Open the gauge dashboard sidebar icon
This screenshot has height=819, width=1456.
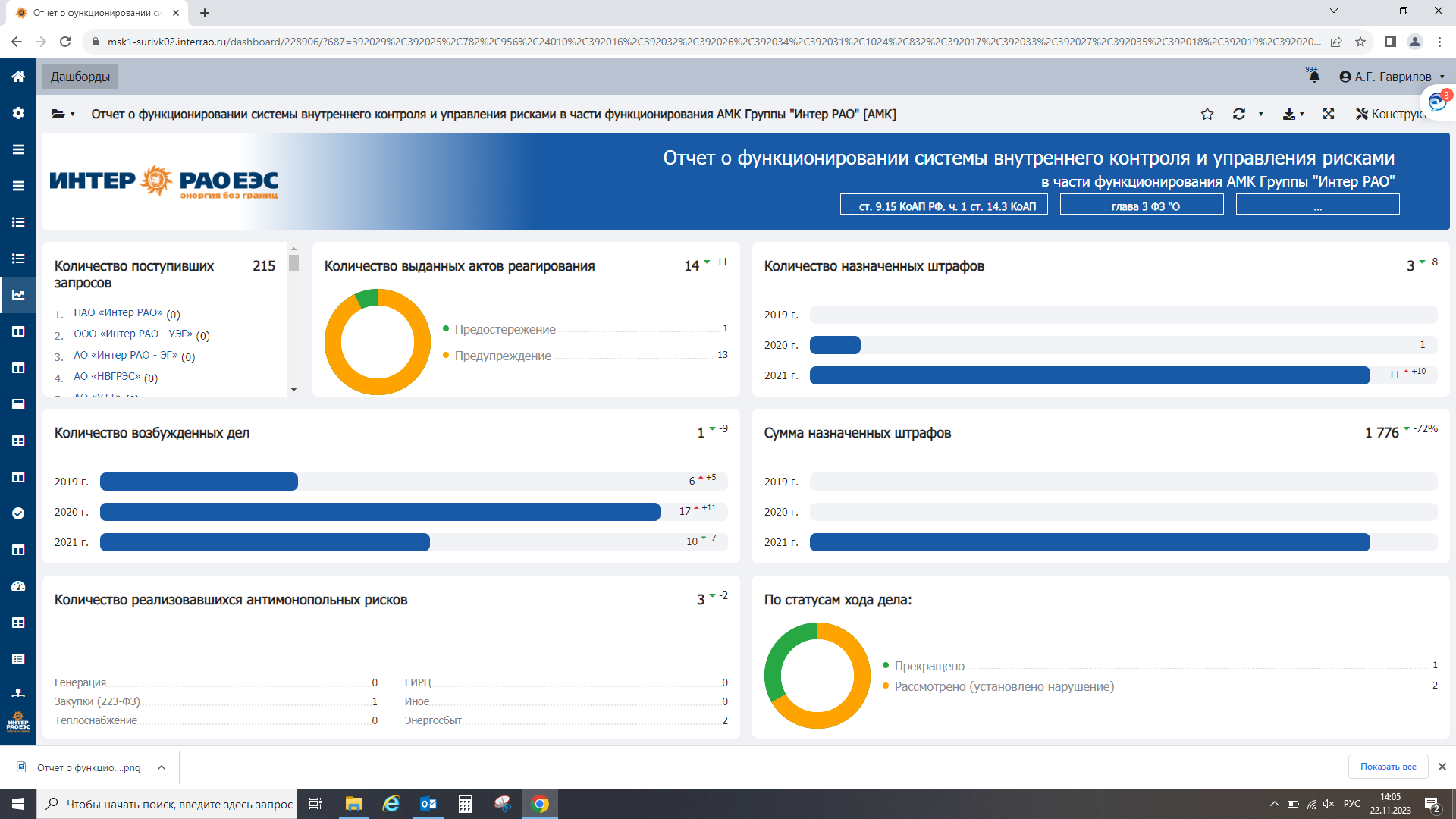point(18,586)
